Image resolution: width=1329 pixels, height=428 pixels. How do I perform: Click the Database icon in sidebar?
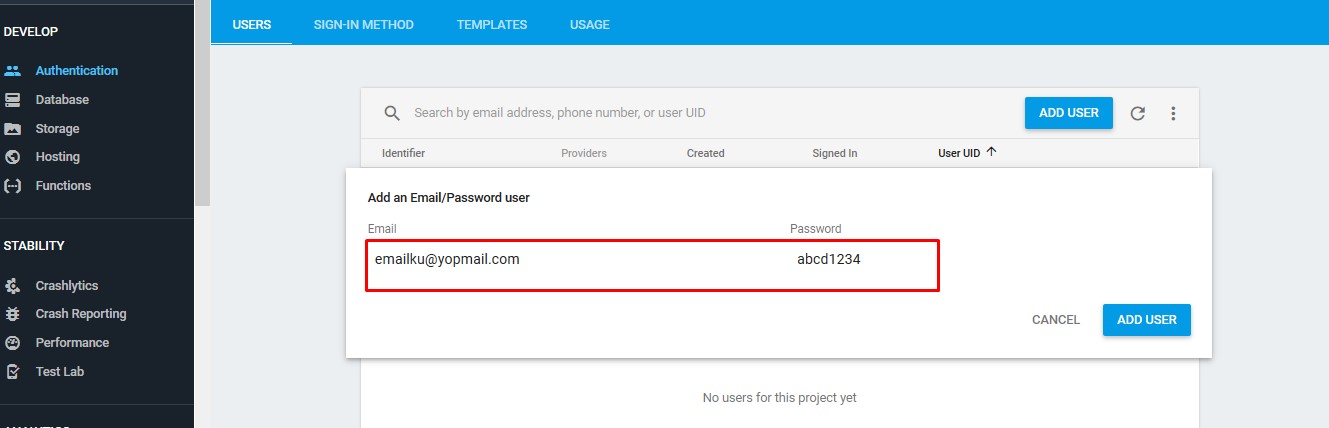[13, 100]
